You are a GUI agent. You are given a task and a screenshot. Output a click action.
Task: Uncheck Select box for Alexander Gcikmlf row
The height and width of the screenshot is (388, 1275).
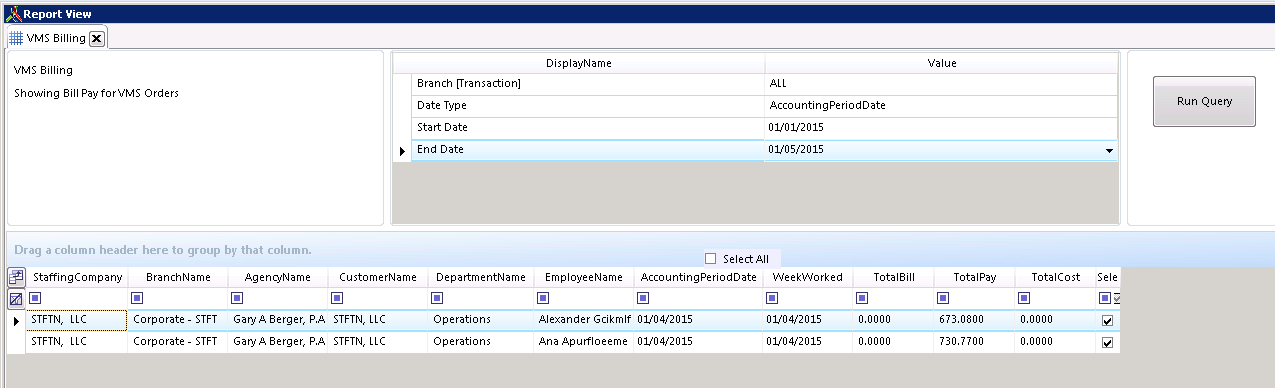(1107, 320)
